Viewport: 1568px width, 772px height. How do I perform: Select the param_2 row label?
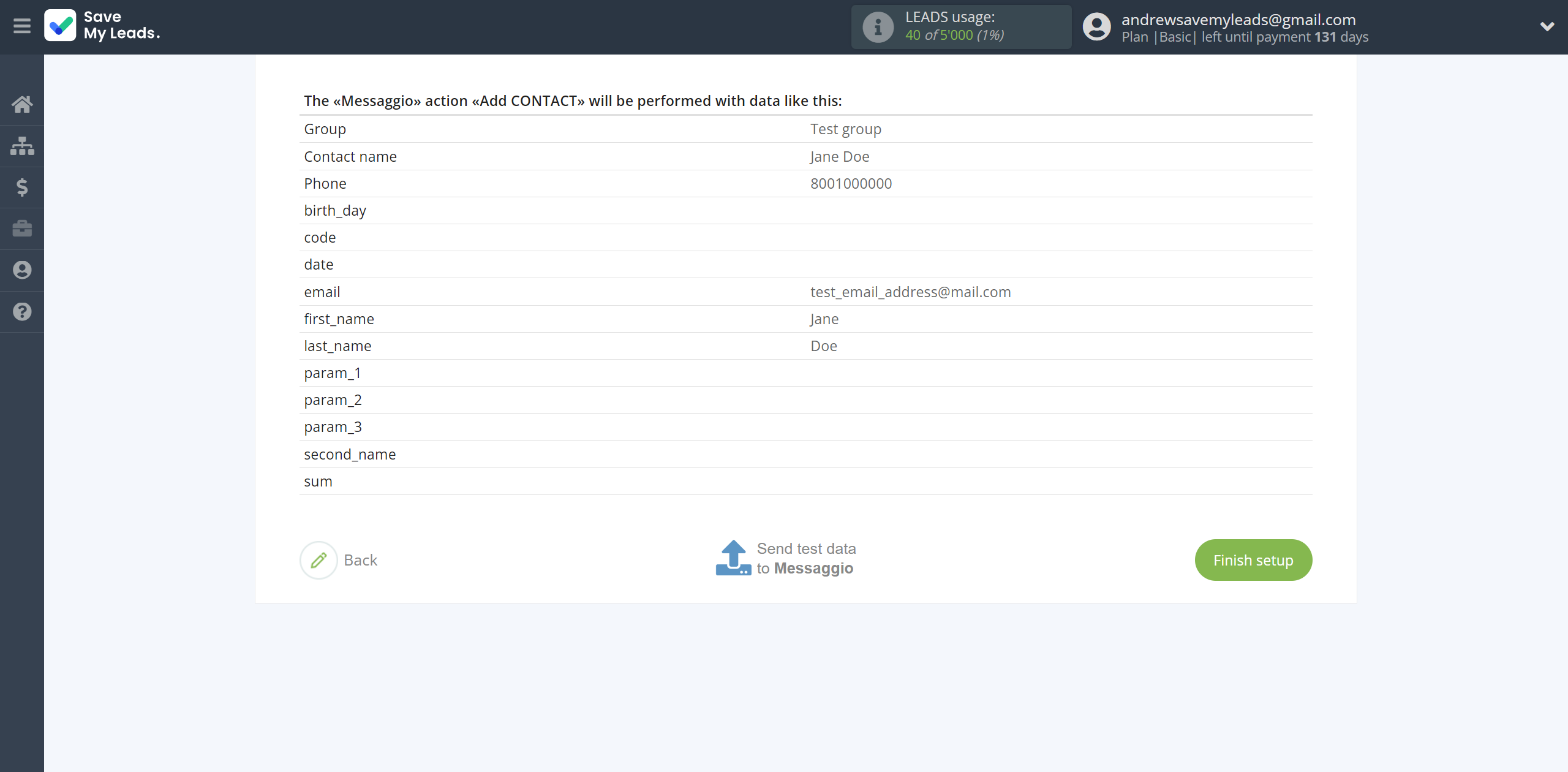coord(333,400)
